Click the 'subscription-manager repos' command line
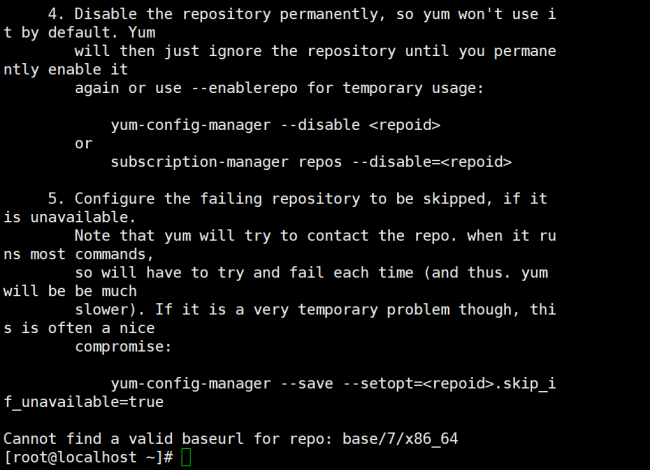Viewport: 650px width, 470px height. 310,161
